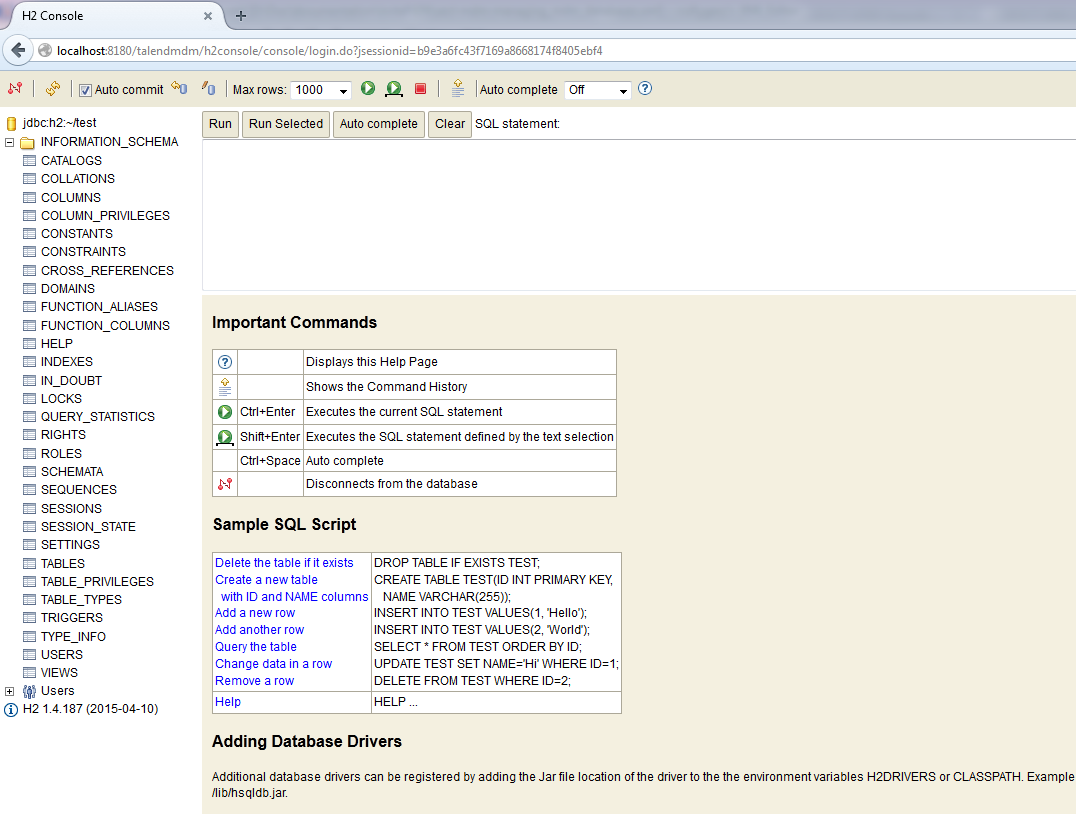Select the H2 Console browser tab
Viewport: 1076px width, 814px height.
tap(110, 16)
